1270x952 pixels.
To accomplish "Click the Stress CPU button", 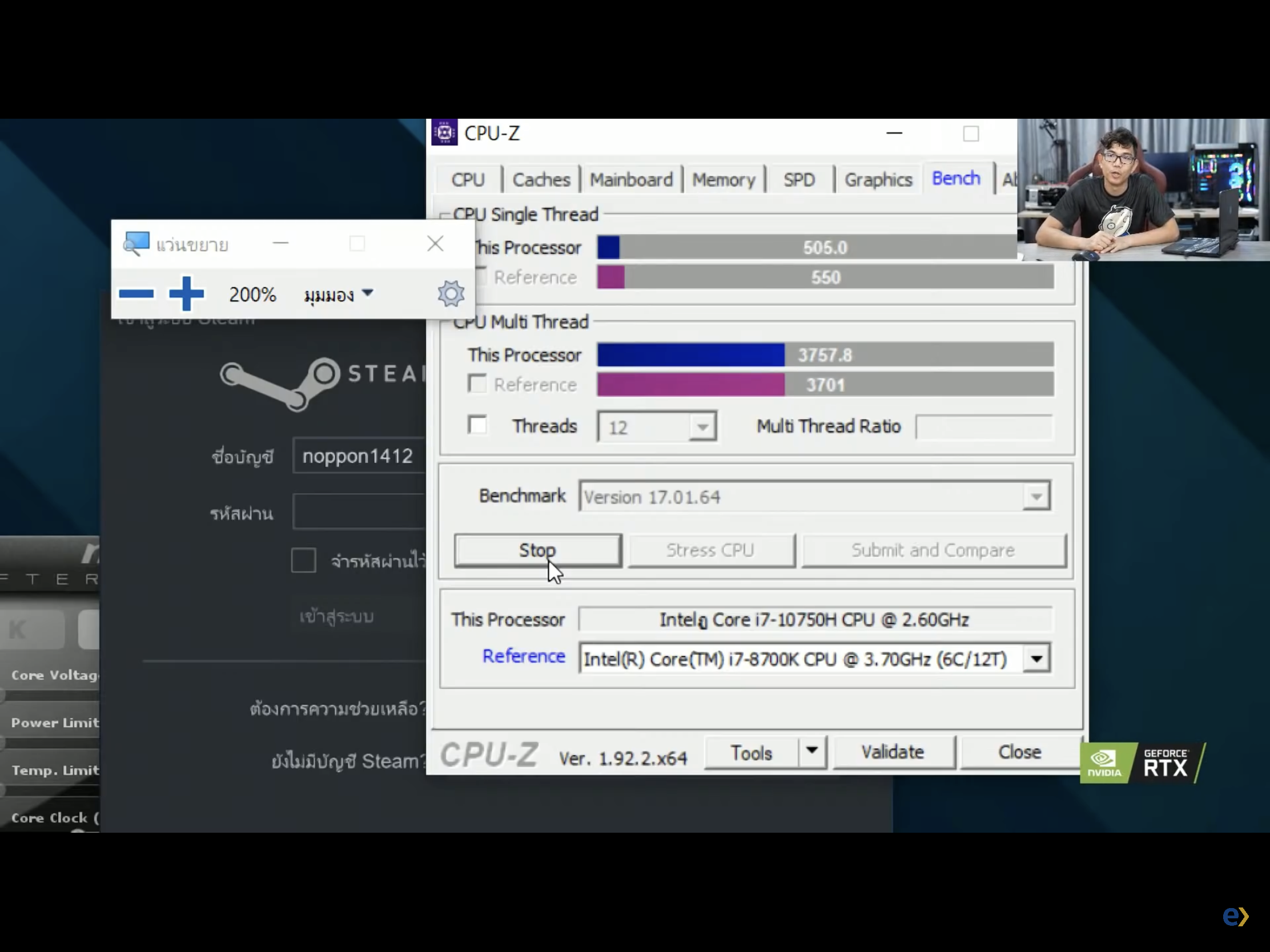I will [711, 550].
